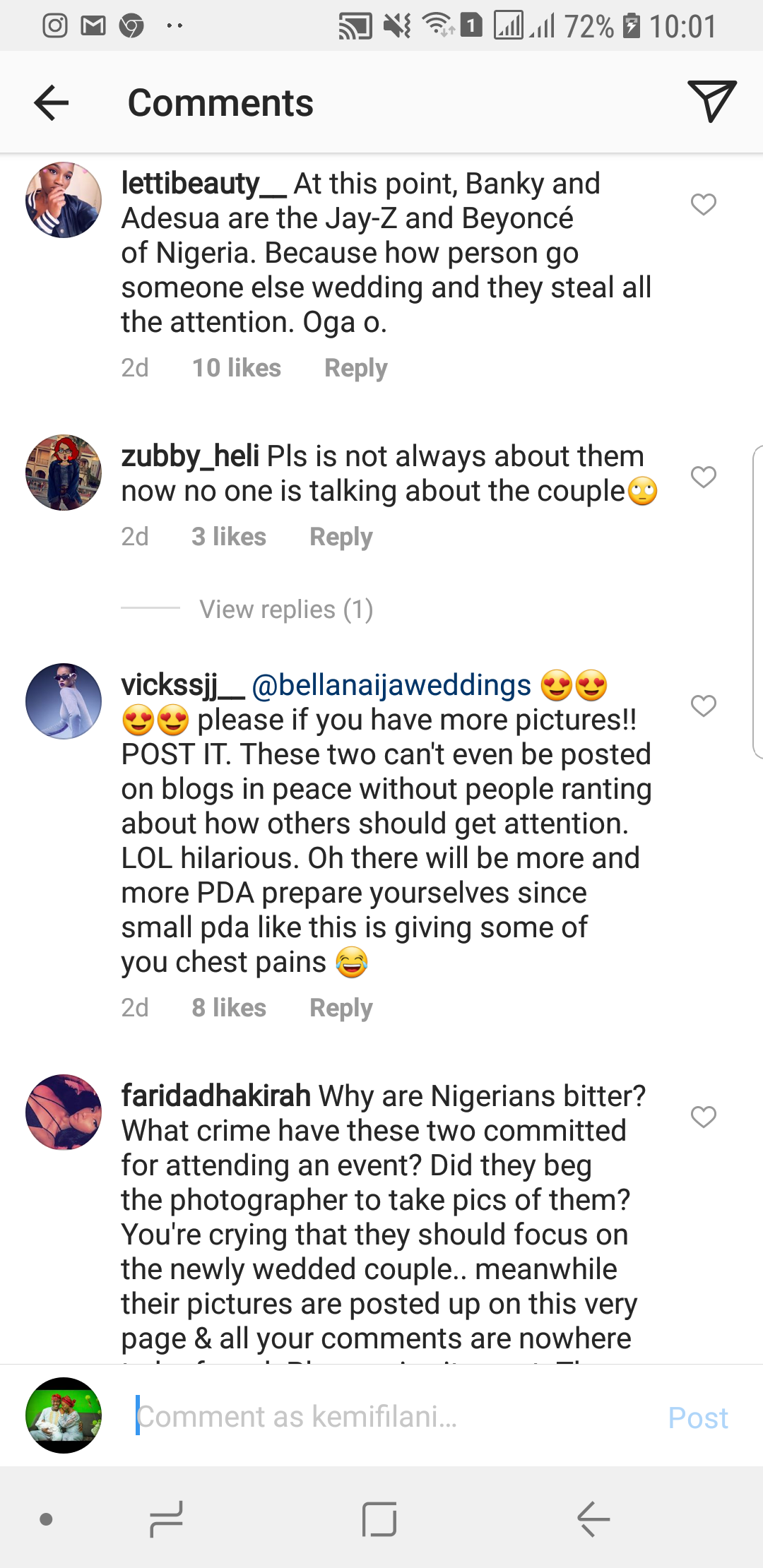Open zubby_heli's profile avatar
Viewport: 763px width, 1568px height.
[x=64, y=473]
